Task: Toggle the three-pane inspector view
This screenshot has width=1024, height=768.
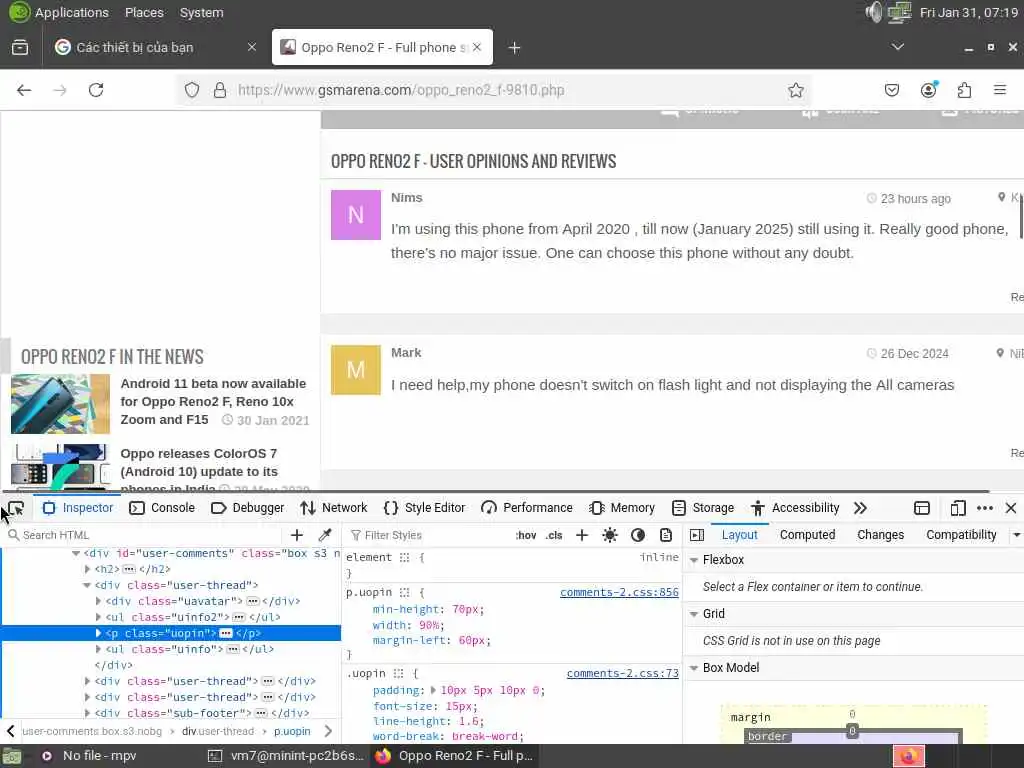Action: tap(697, 536)
